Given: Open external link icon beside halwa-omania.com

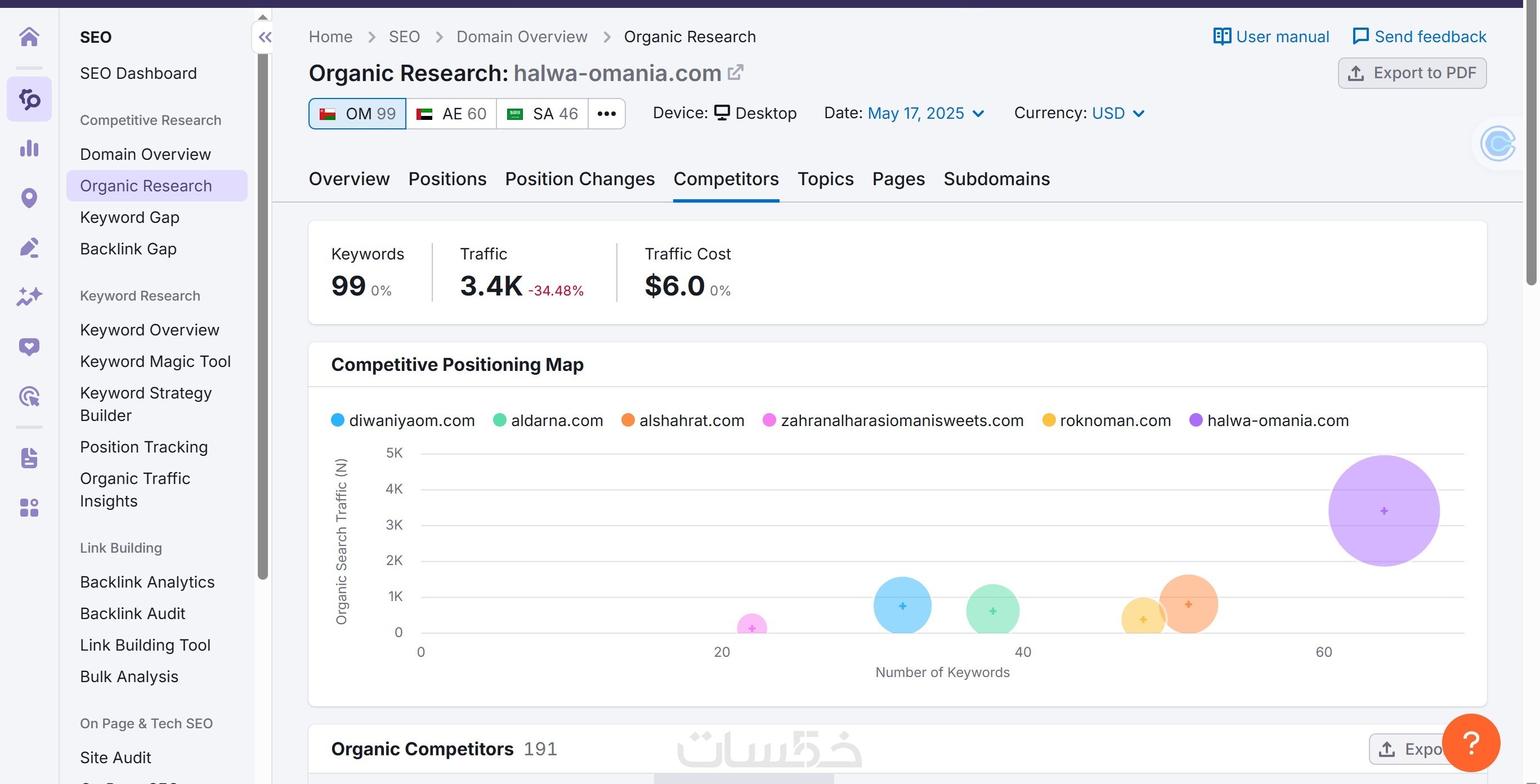Looking at the screenshot, I should (x=735, y=73).
